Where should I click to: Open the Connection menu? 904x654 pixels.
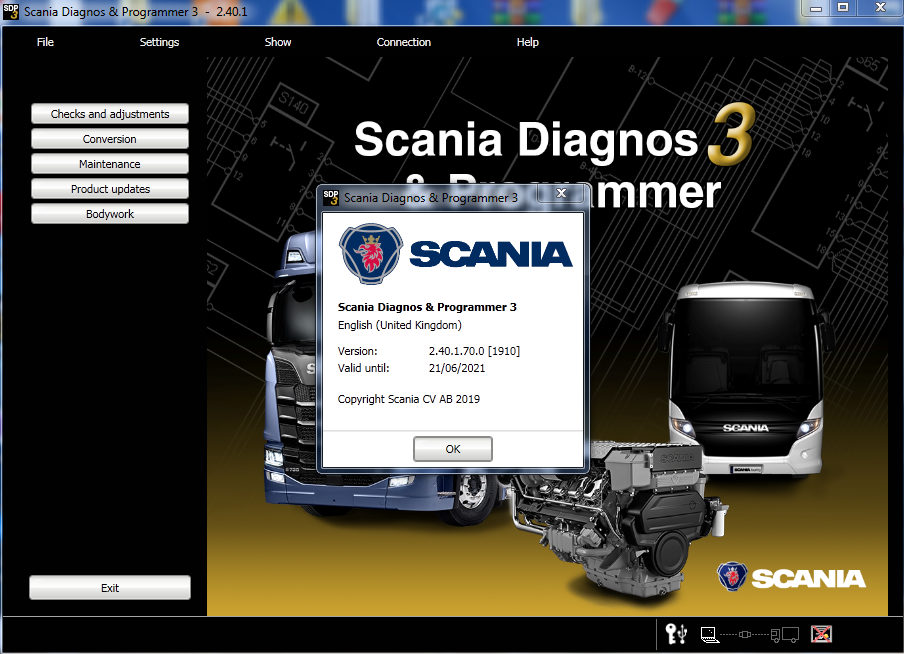[404, 42]
